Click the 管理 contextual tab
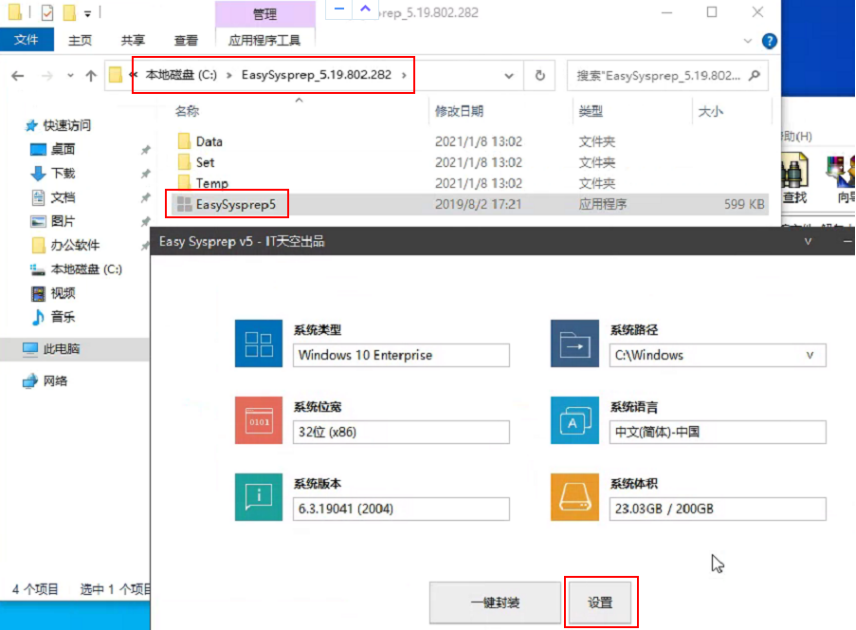The width and height of the screenshot is (856, 630). [265, 14]
